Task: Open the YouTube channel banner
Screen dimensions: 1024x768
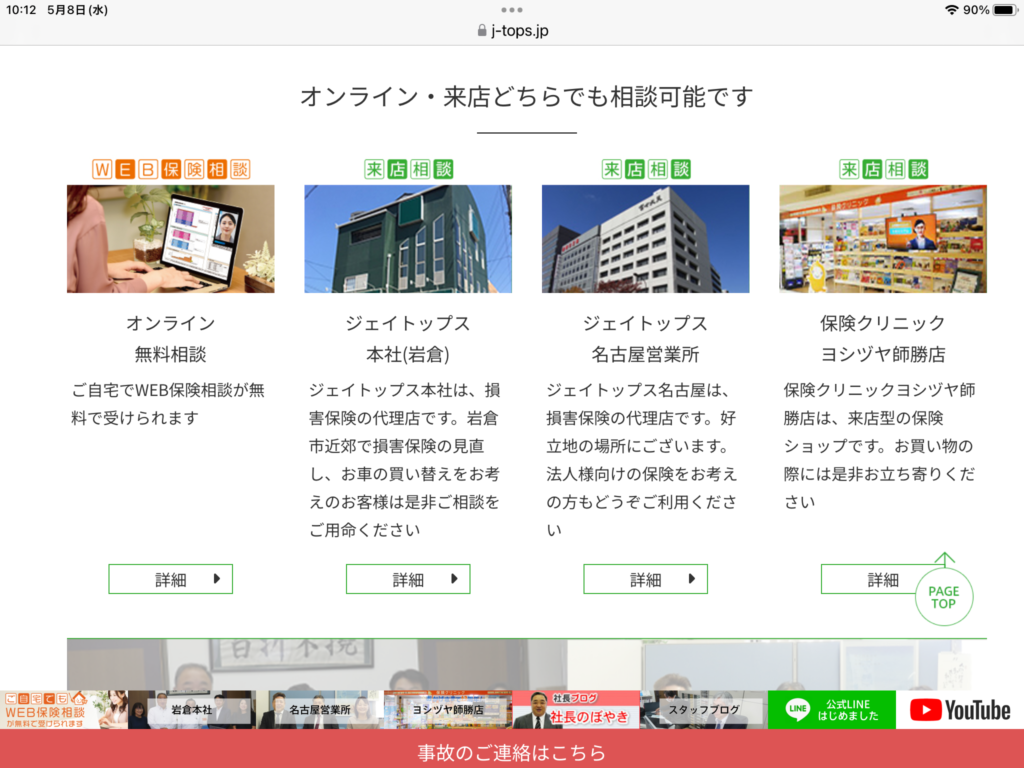Action: [x=960, y=710]
